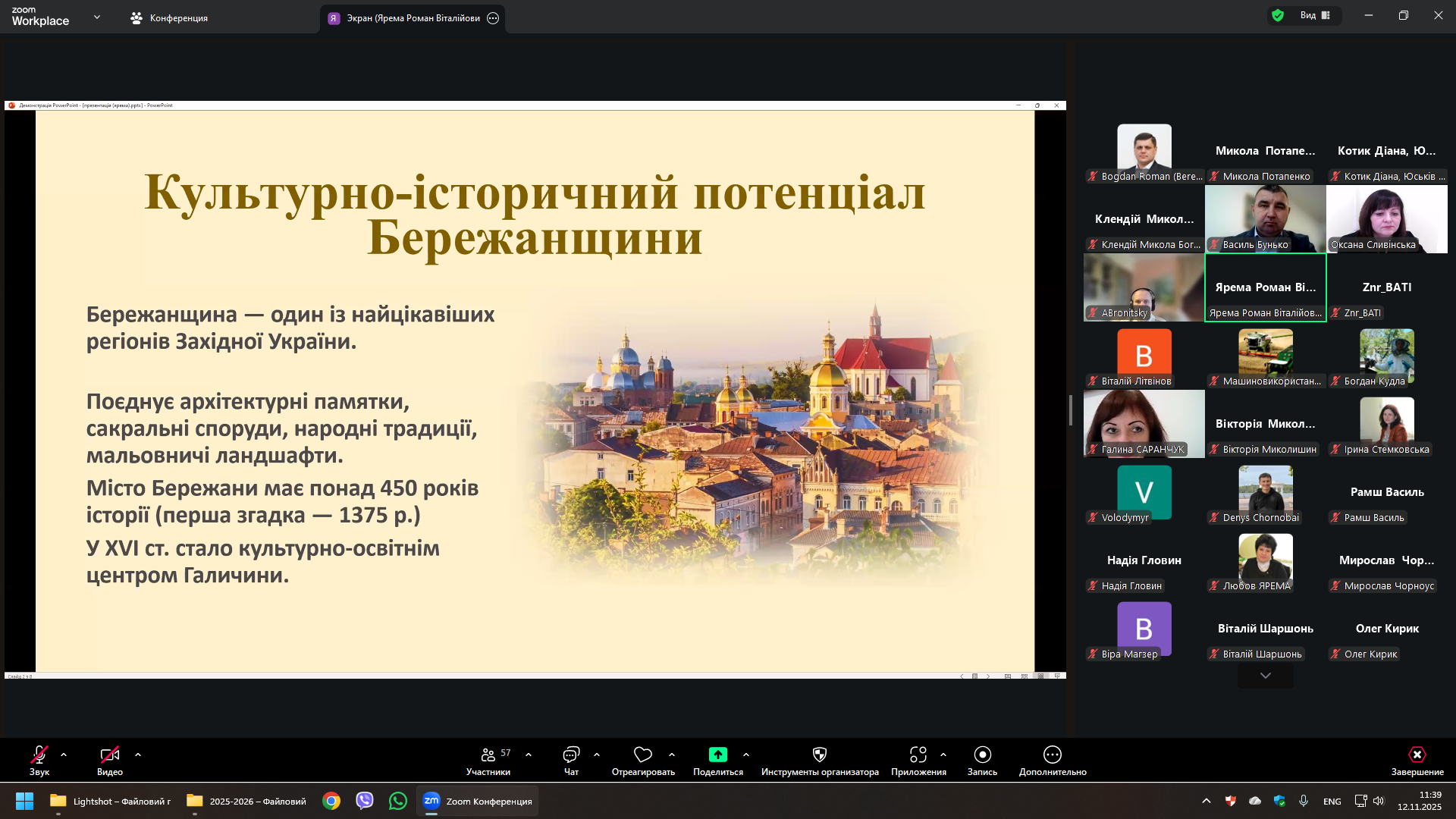
Task: Open the Zoom Workplace dropdown menu
Action: tap(96, 17)
